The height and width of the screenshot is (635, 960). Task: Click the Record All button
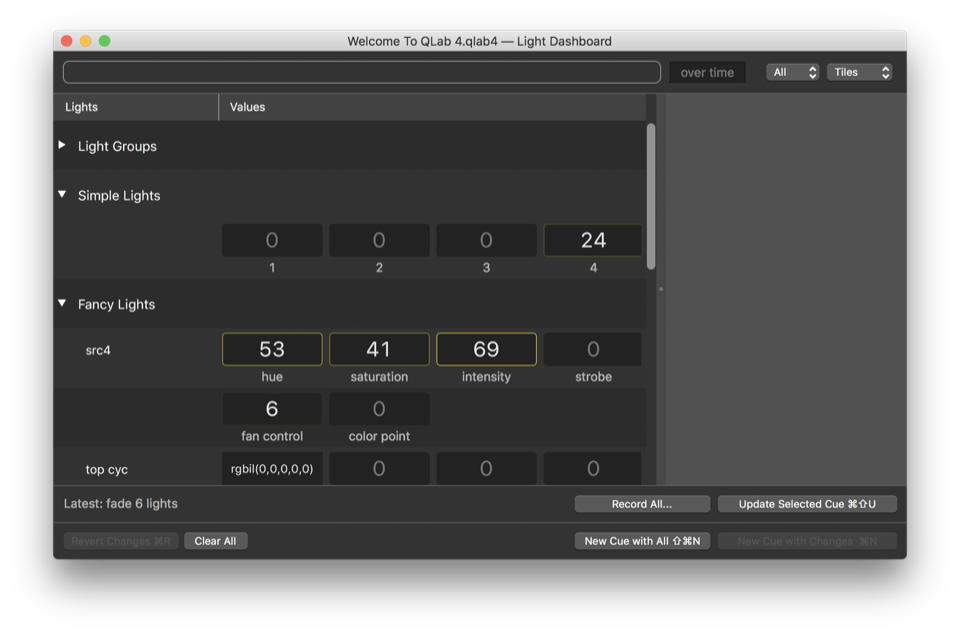642,504
